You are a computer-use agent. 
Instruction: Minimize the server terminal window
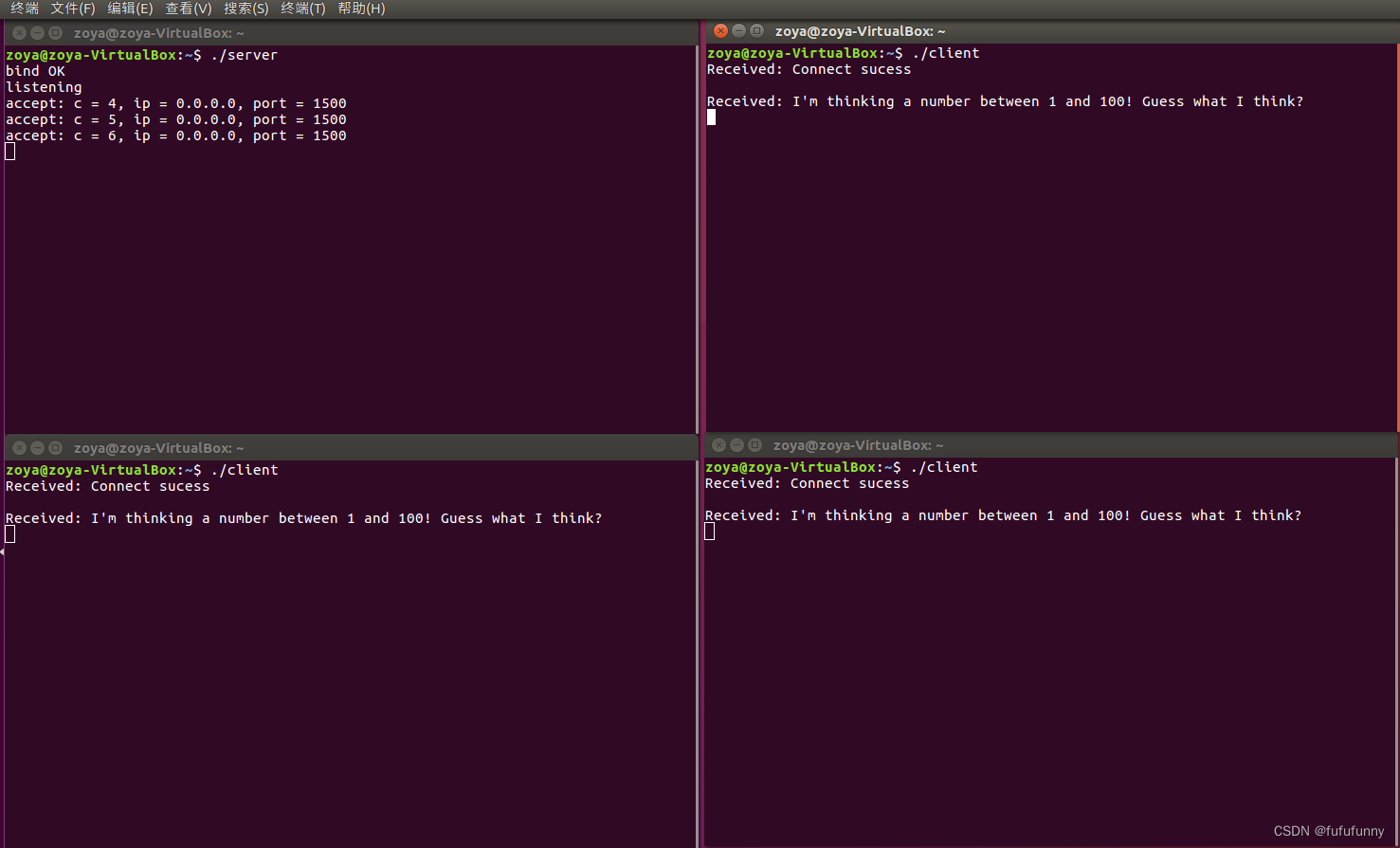37,33
